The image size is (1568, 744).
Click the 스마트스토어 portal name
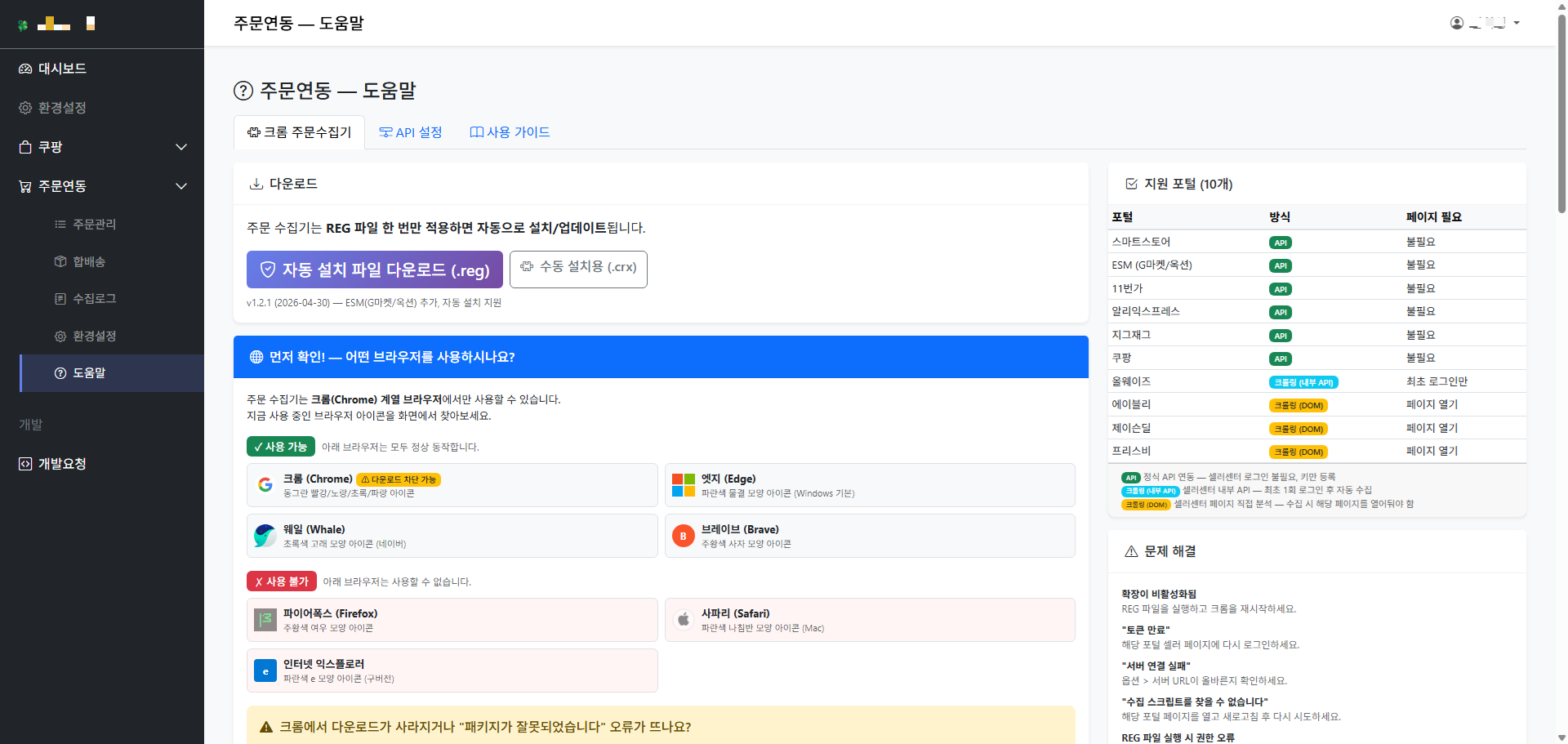1141,242
